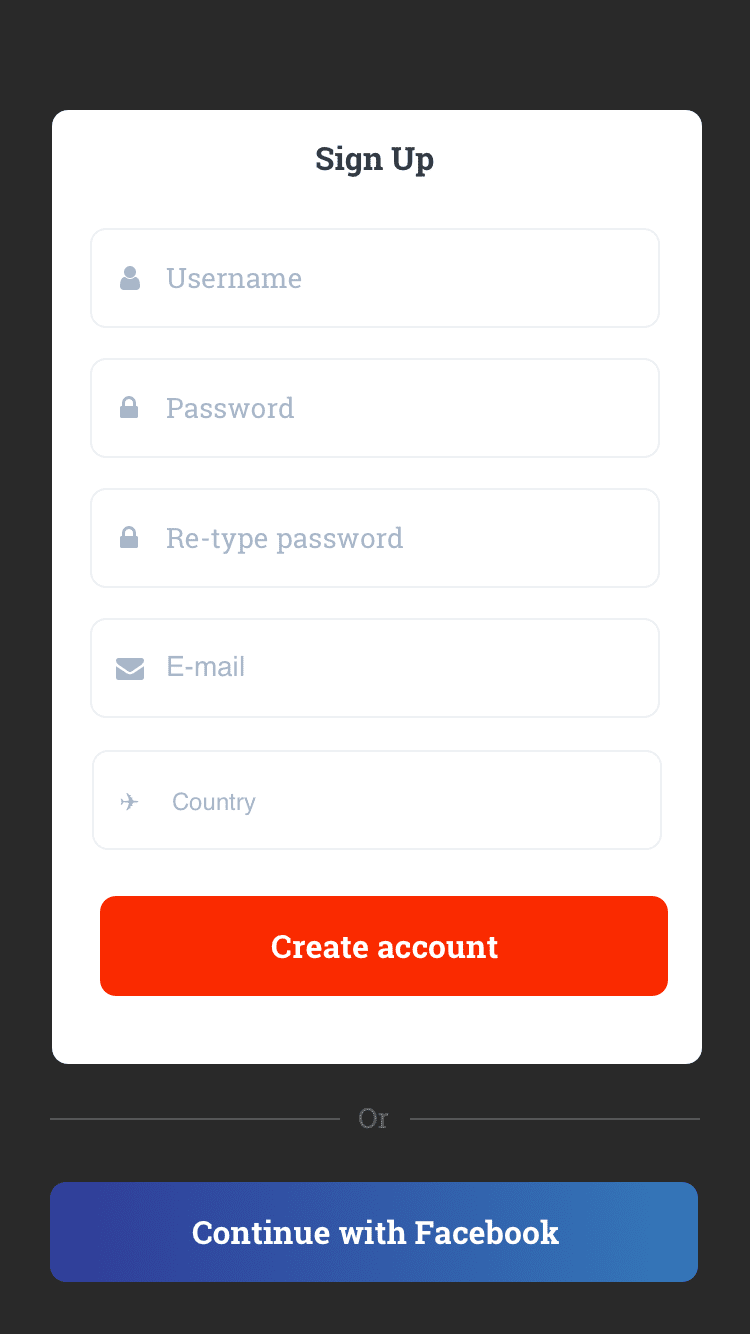Screen dimensions: 750x1334
Task: Click the padlock icon in Password field
Action: (x=129, y=408)
